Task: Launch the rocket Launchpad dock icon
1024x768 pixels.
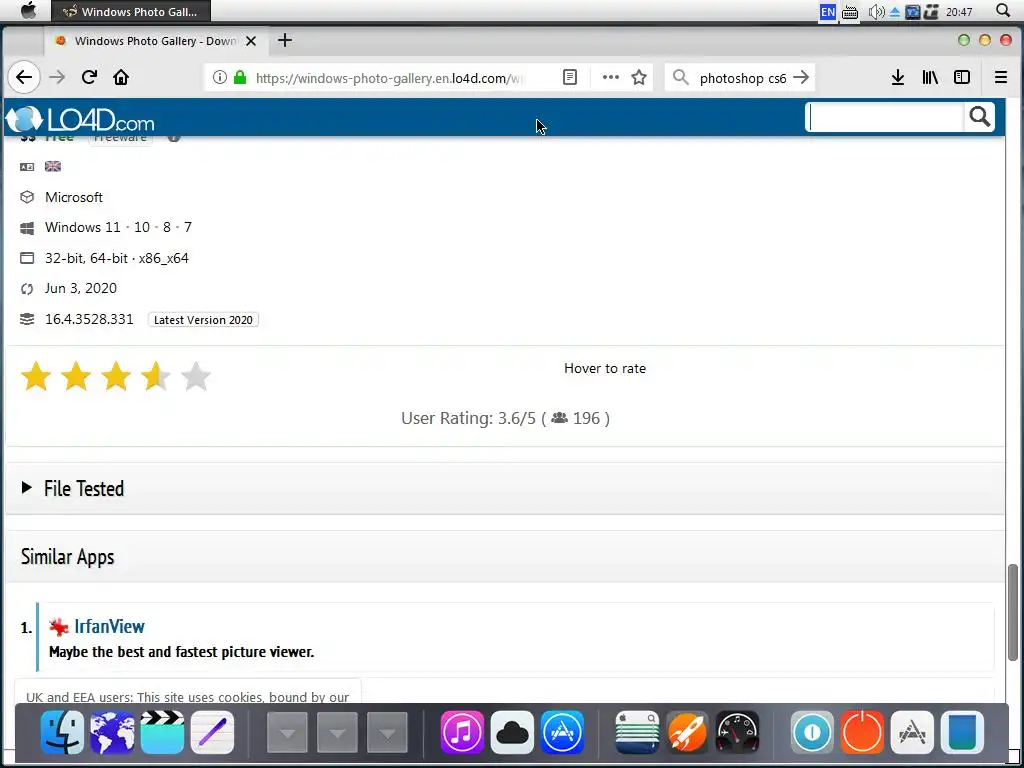Action: pos(687,733)
